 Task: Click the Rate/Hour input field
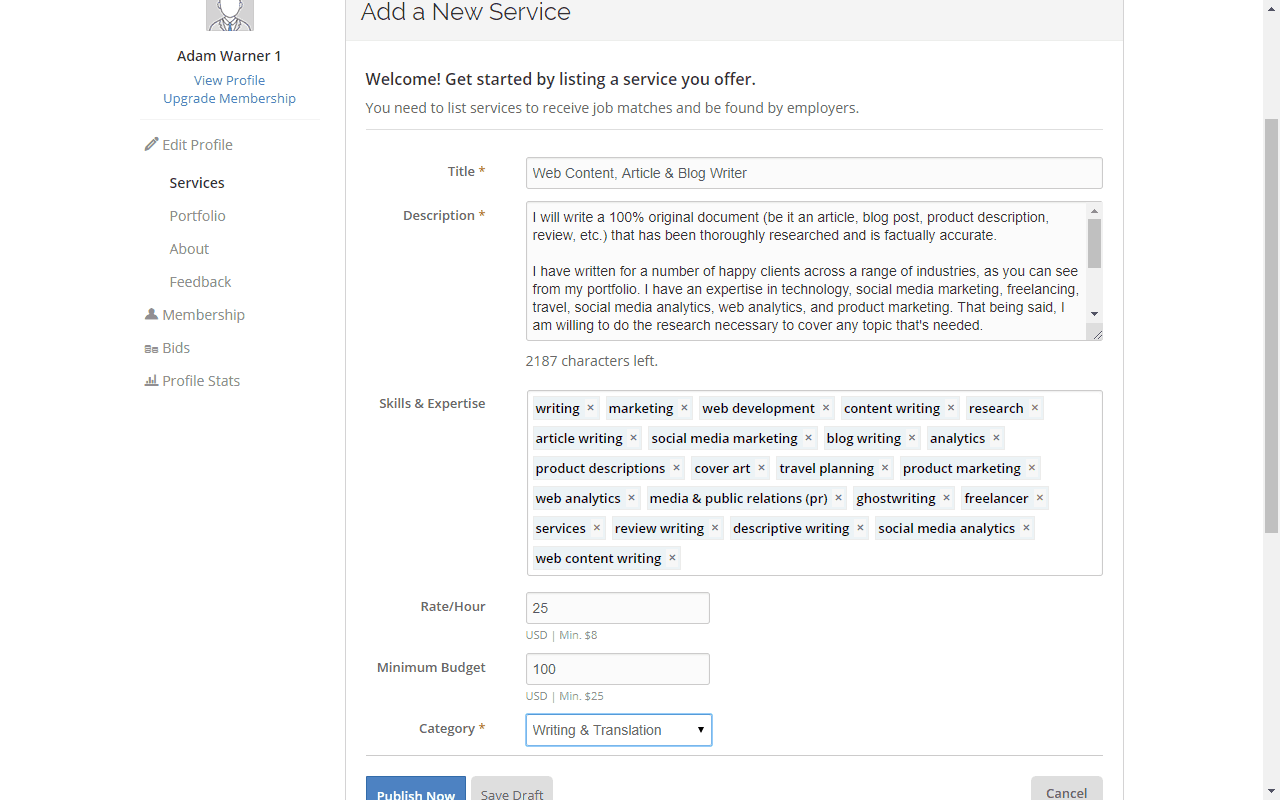coord(618,608)
